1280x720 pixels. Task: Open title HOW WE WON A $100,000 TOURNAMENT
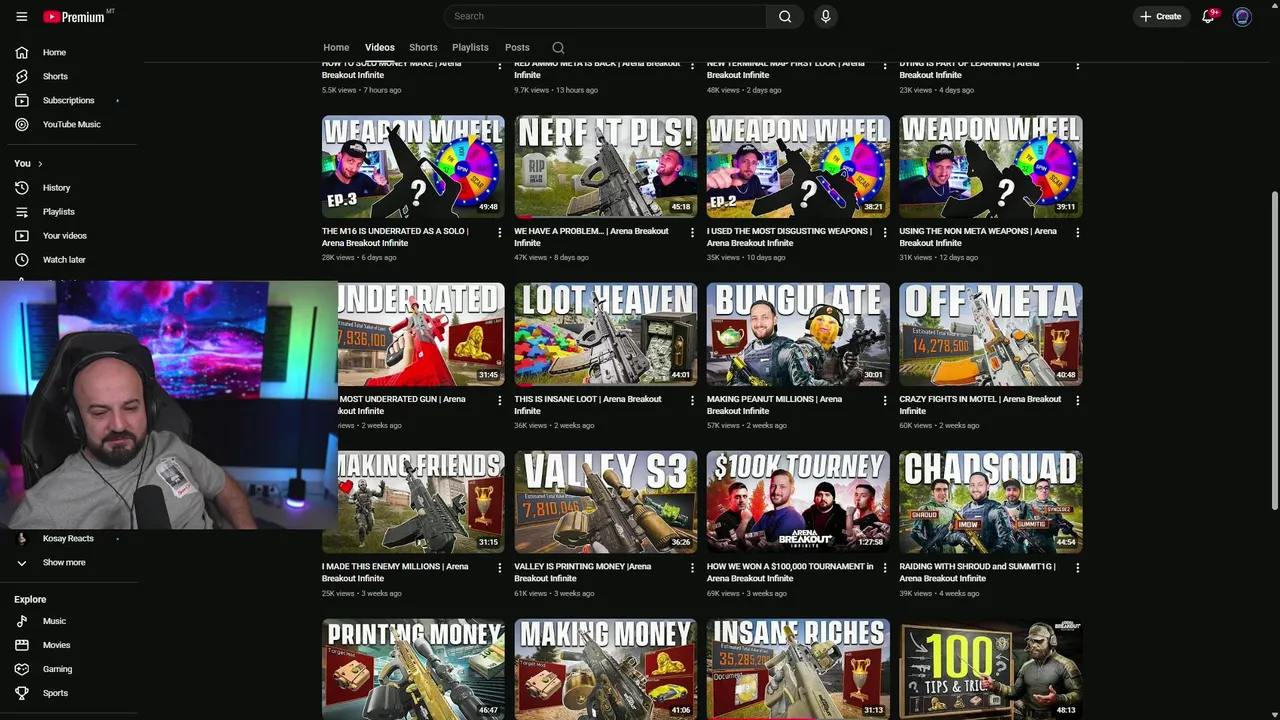click(x=790, y=572)
